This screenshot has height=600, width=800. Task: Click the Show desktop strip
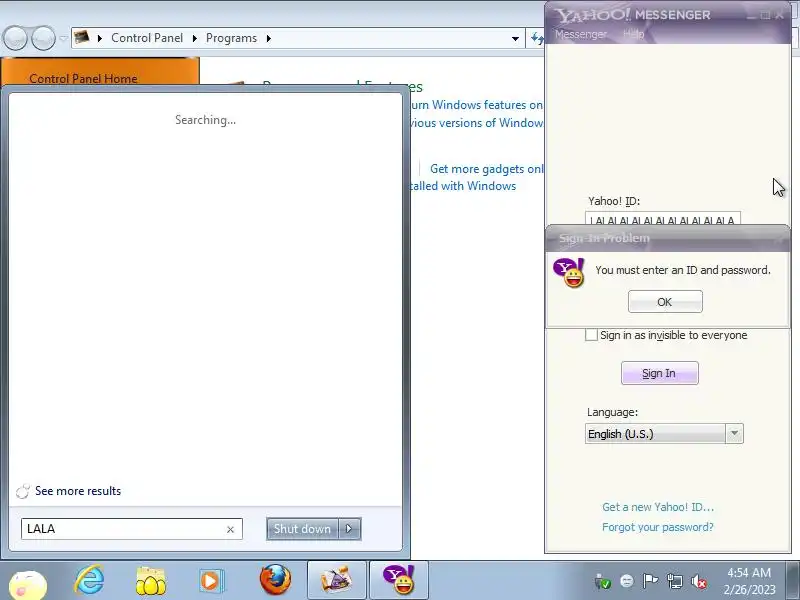tap(793, 580)
